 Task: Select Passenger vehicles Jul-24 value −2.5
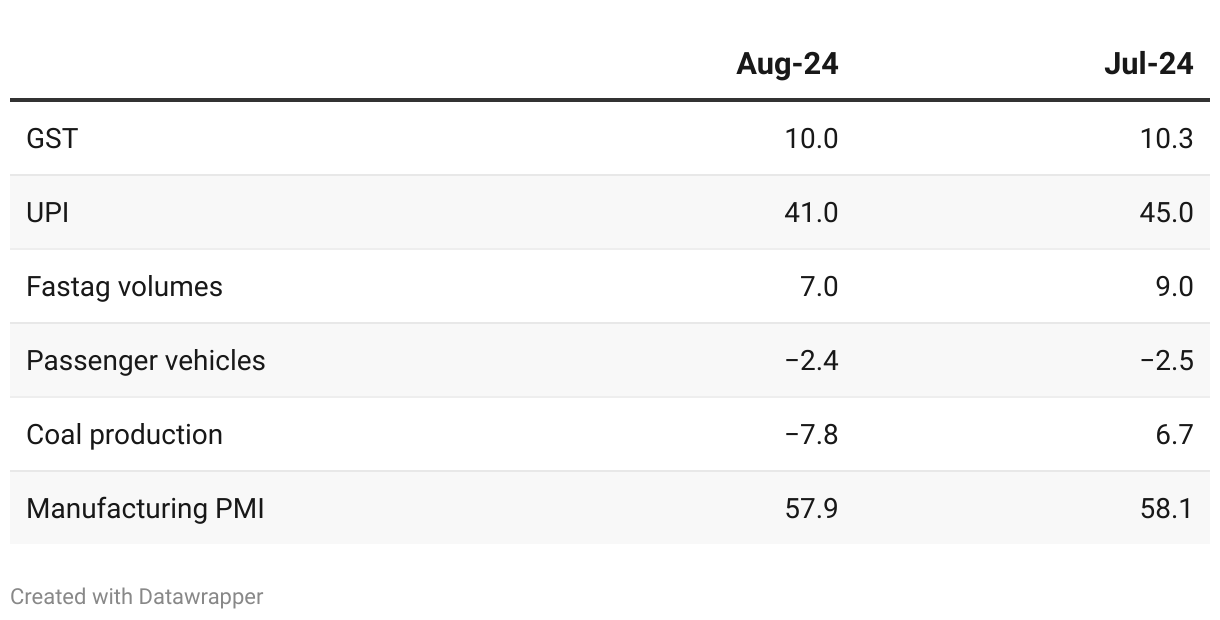[x=1166, y=361]
